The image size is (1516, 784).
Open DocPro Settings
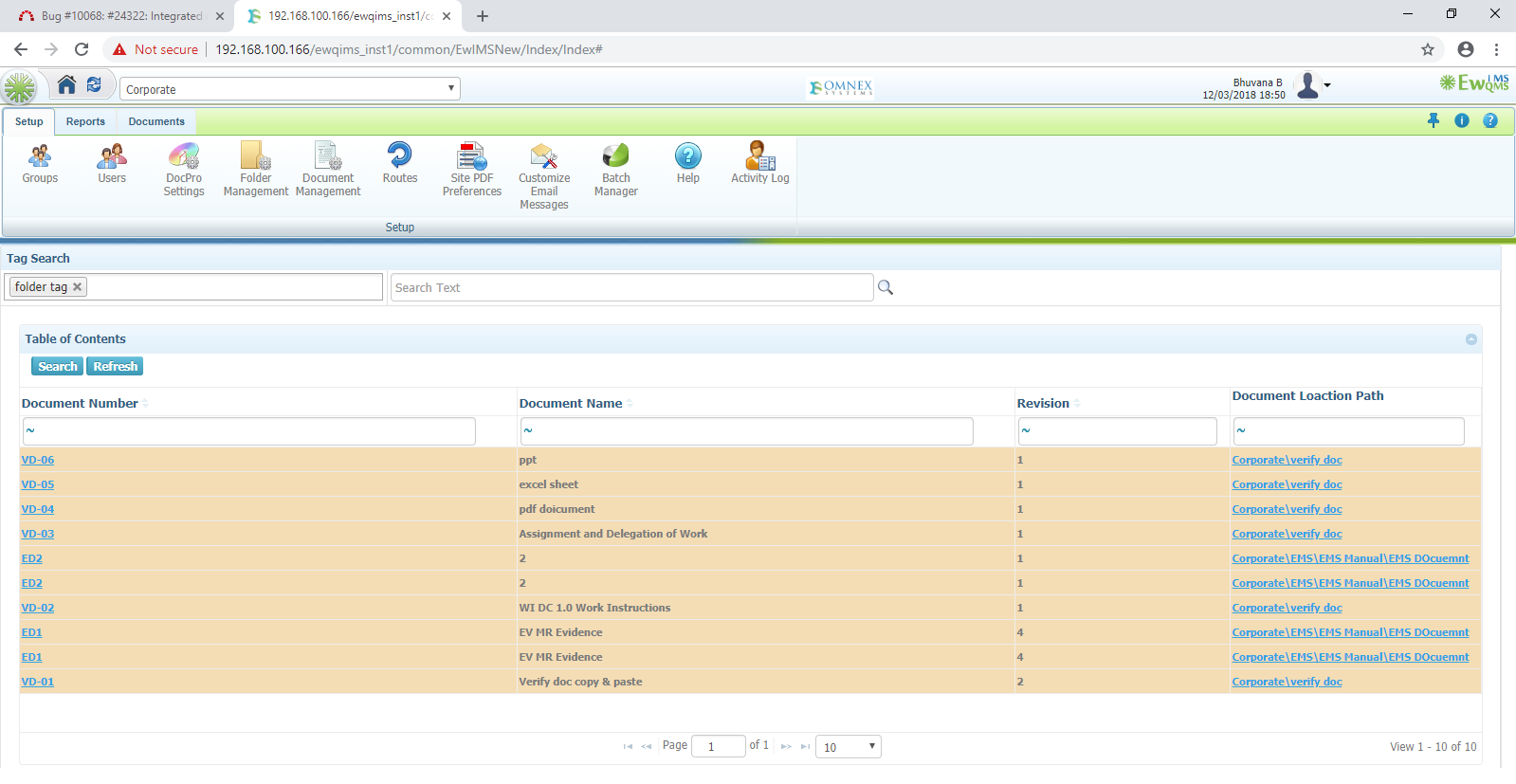184,170
